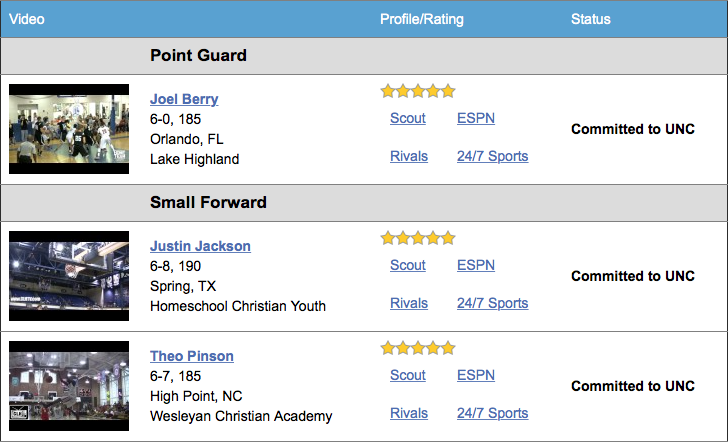The image size is (728, 442).
Task: Play the Joel Berry highlight video thumbnail
Action: pos(69,129)
